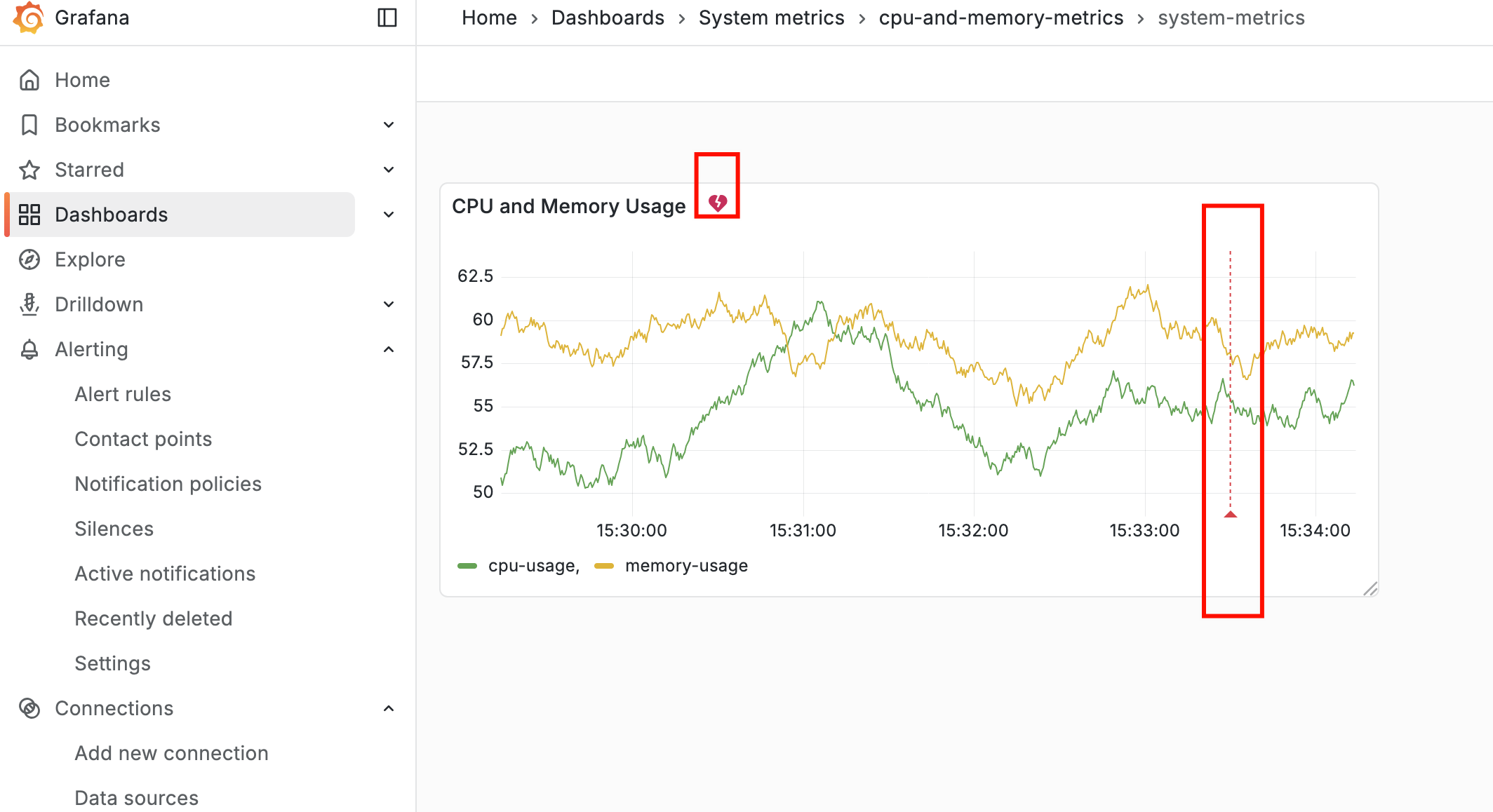Expand the Bookmarks section chevron
The height and width of the screenshot is (812, 1493).
[x=389, y=125]
